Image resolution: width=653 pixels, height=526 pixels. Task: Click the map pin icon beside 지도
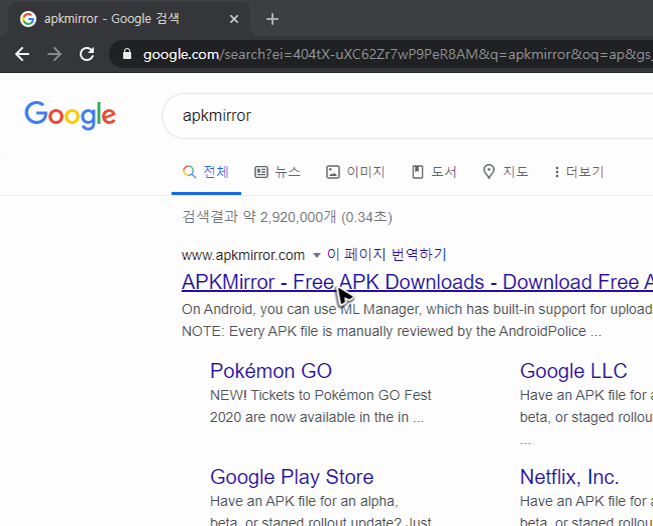489,172
